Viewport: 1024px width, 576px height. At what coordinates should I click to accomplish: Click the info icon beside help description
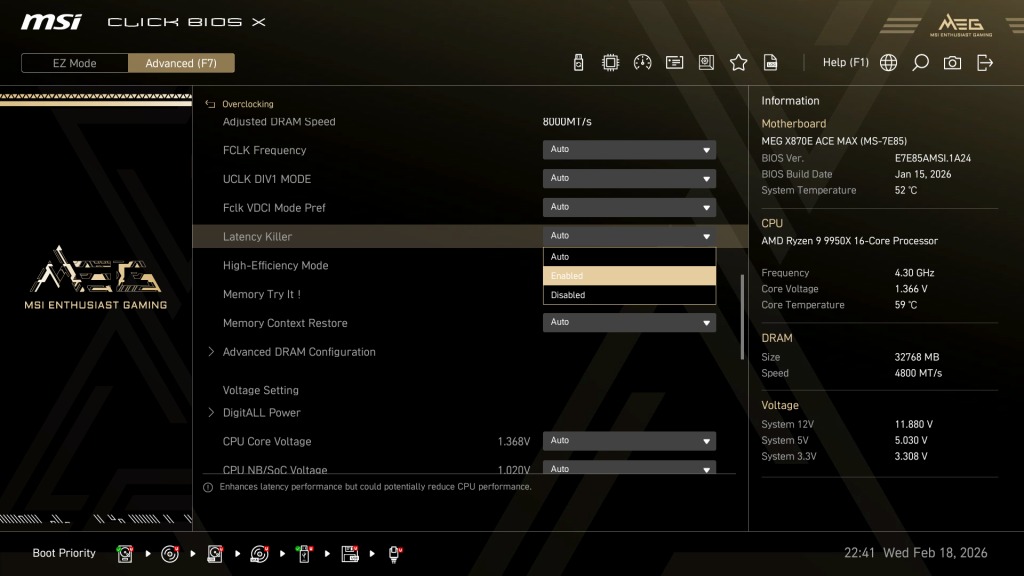(x=208, y=487)
